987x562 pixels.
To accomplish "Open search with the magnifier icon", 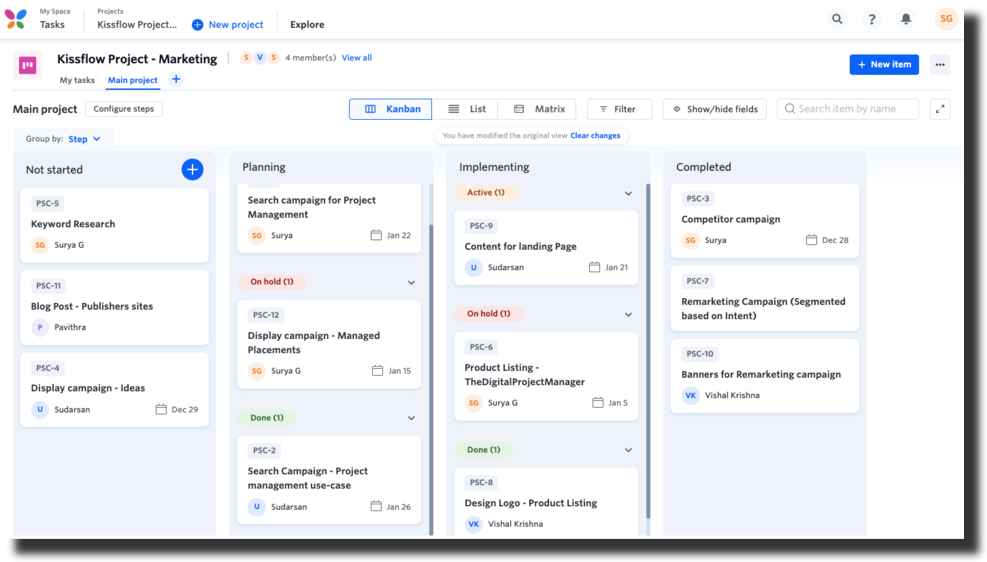I will point(837,19).
